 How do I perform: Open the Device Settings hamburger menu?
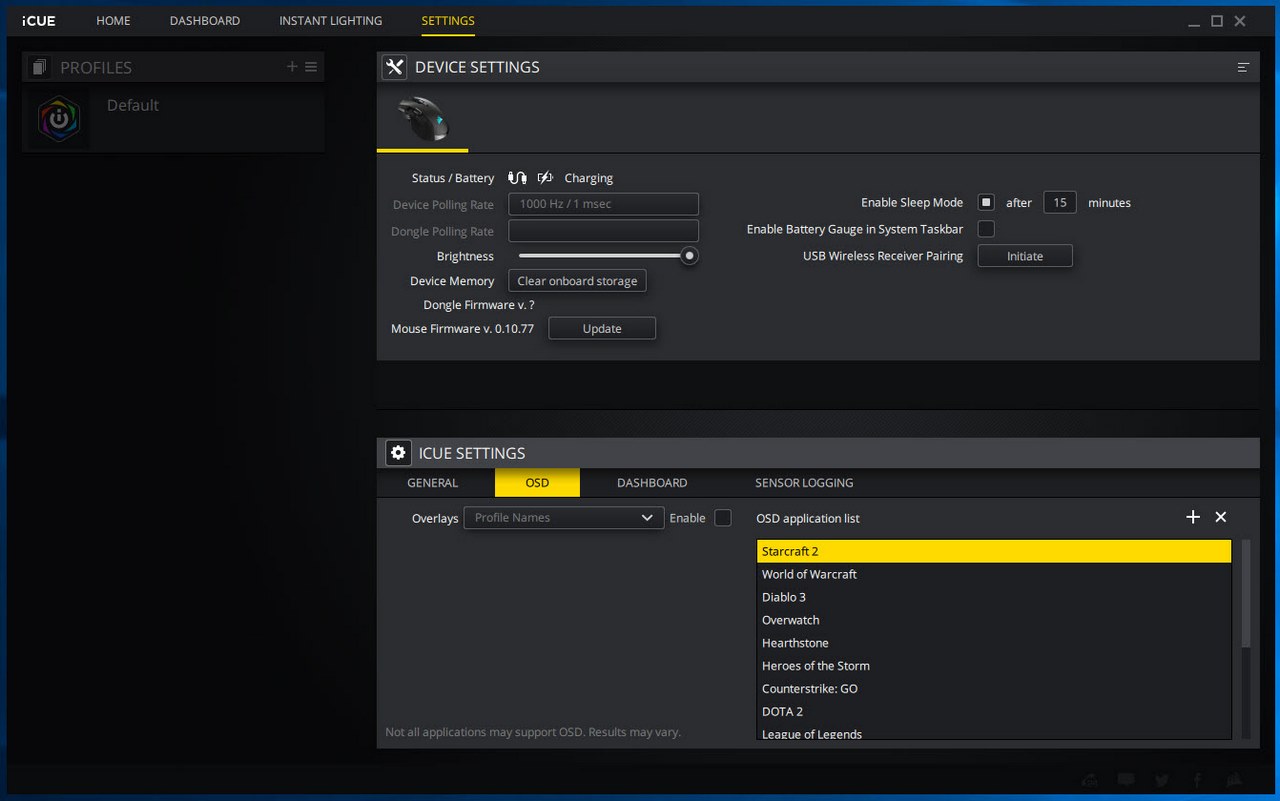[x=1243, y=67]
